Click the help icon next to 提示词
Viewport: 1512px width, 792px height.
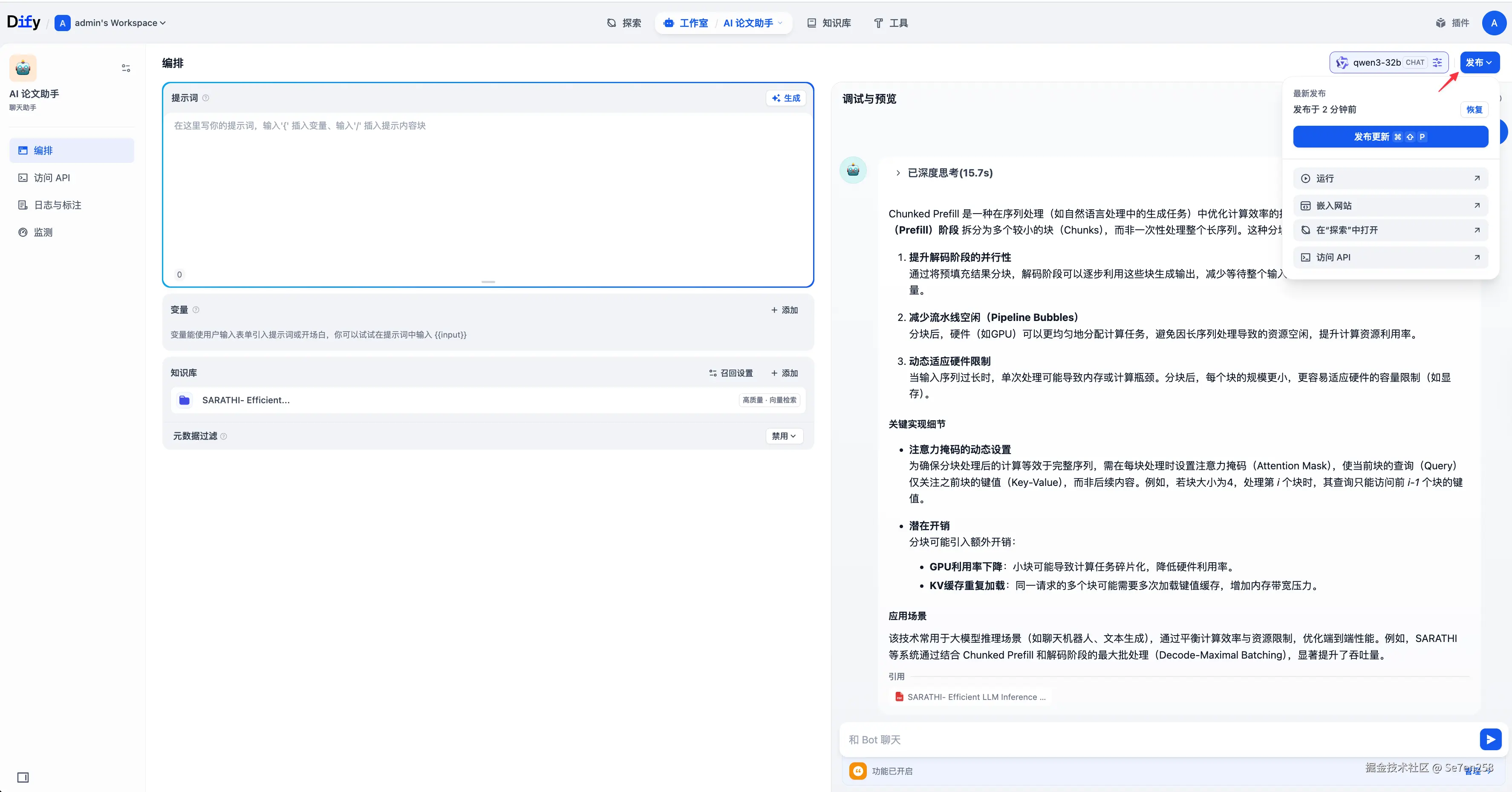(205, 98)
